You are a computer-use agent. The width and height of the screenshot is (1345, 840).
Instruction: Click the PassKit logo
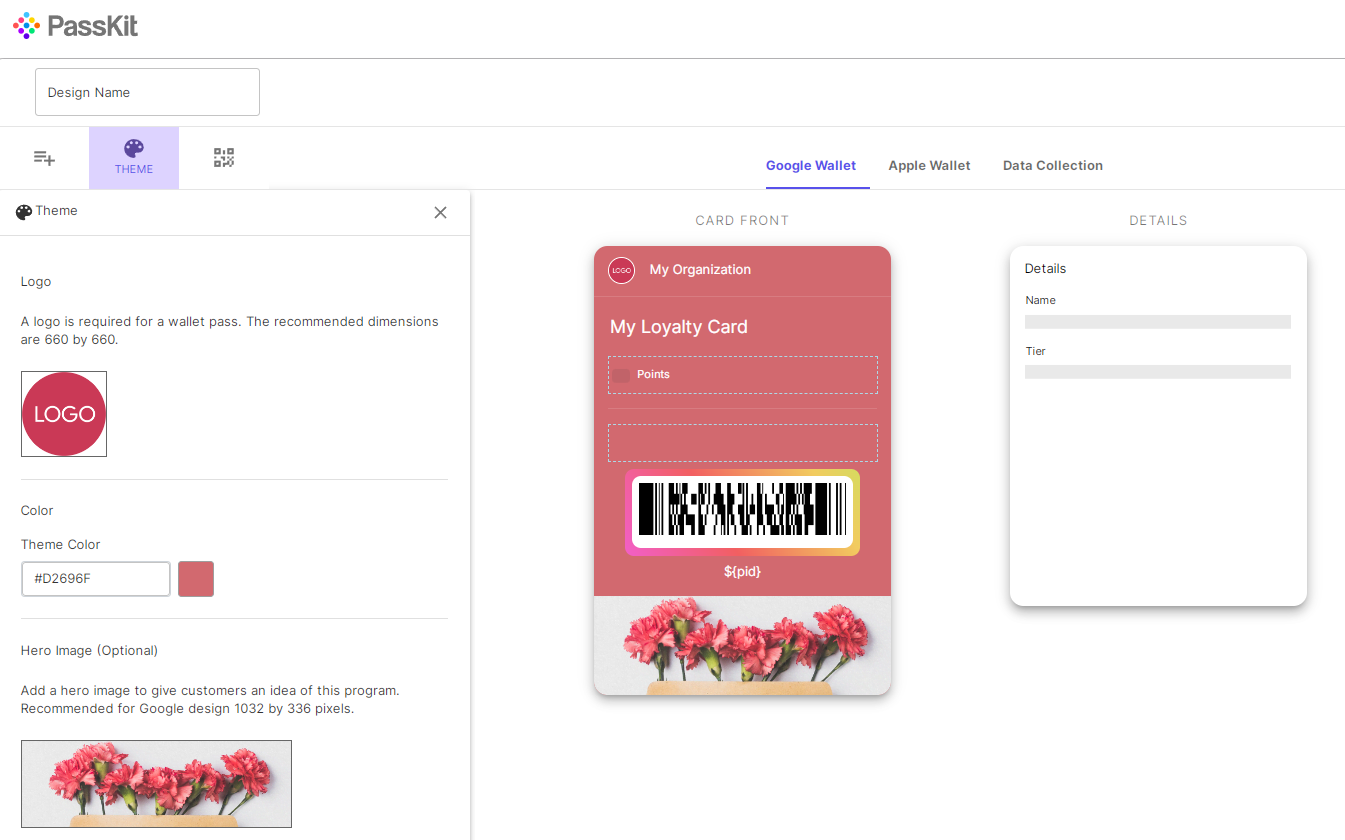(x=76, y=26)
